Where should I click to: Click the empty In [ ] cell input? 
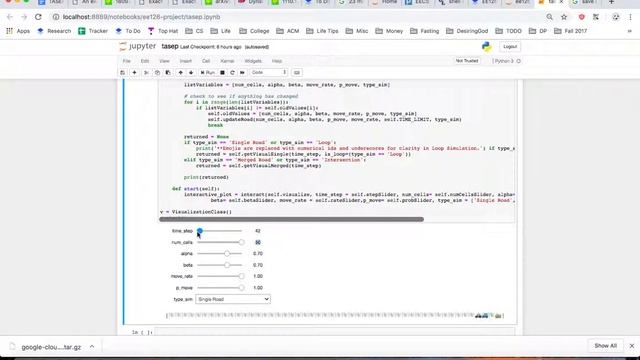click(335, 332)
